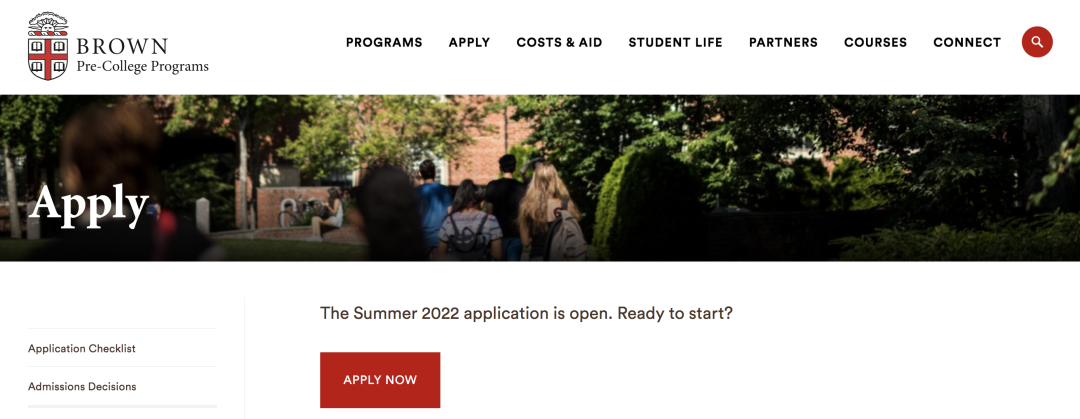Click the BROWN wordmark text
This screenshot has height=419, width=1080.
[122, 47]
